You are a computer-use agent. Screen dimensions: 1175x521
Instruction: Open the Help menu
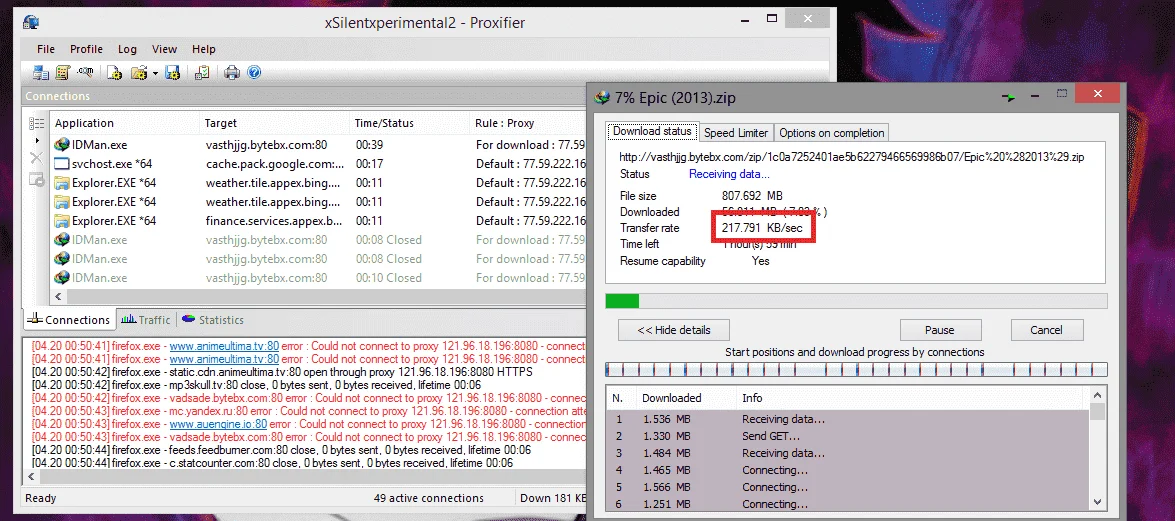(204, 49)
